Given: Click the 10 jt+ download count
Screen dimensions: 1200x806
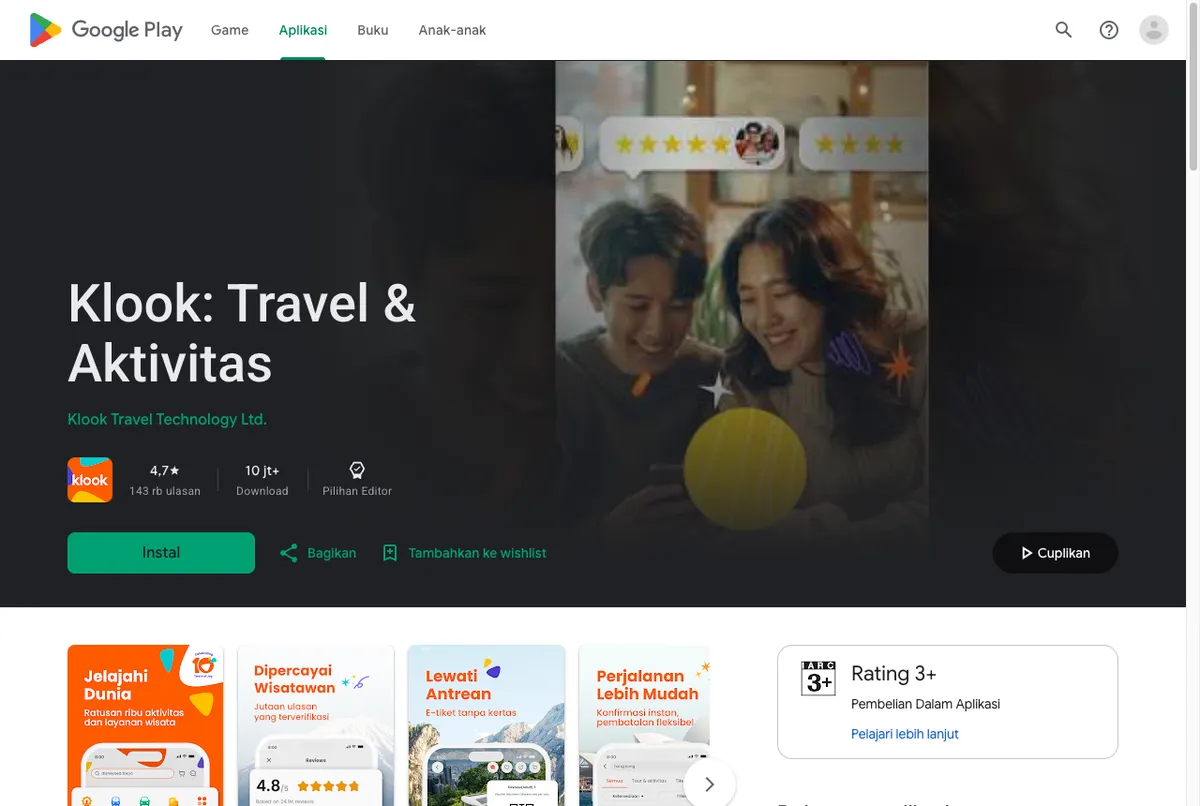Looking at the screenshot, I should coord(262,470).
